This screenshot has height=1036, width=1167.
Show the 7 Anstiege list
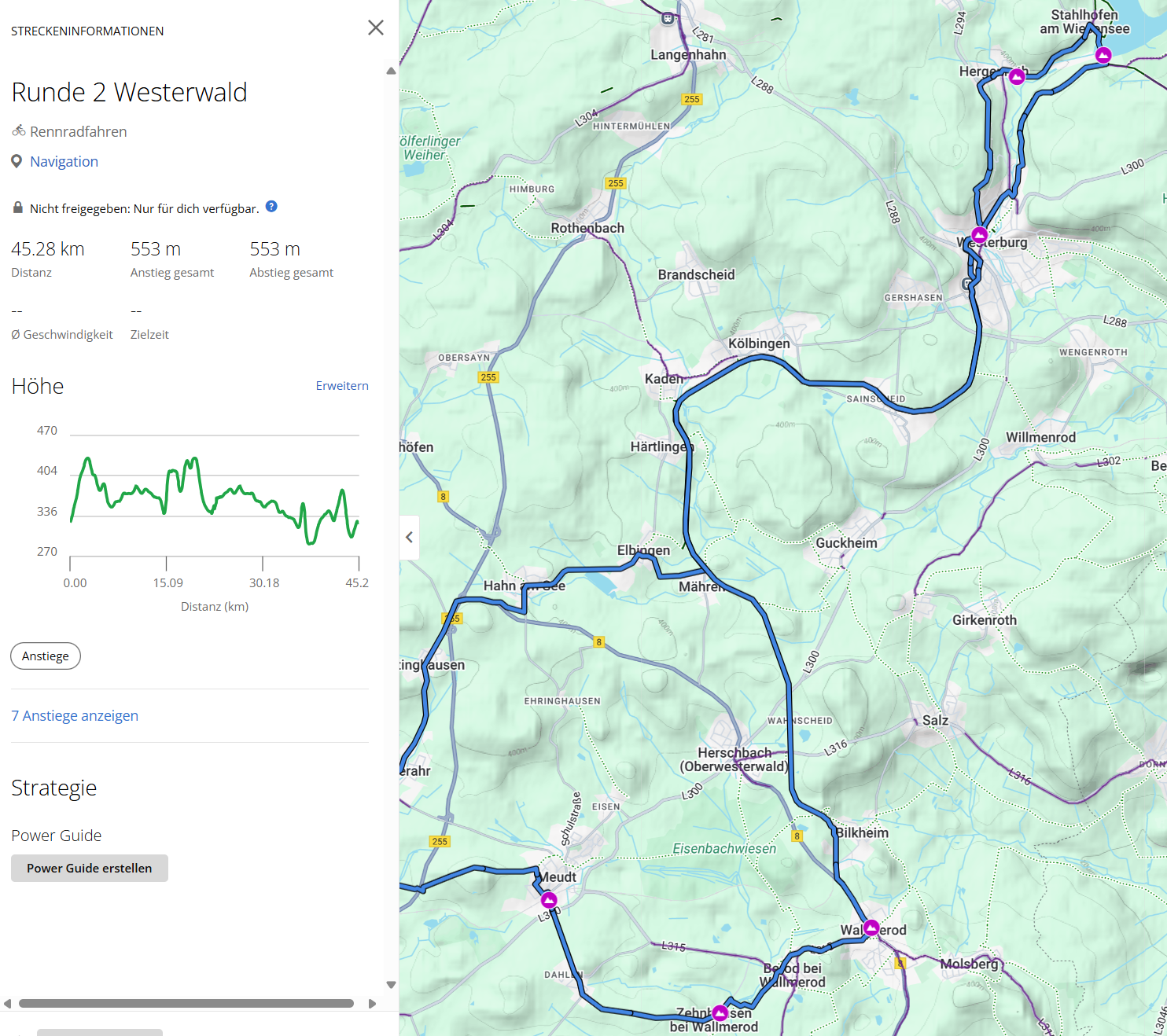[x=75, y=715]
